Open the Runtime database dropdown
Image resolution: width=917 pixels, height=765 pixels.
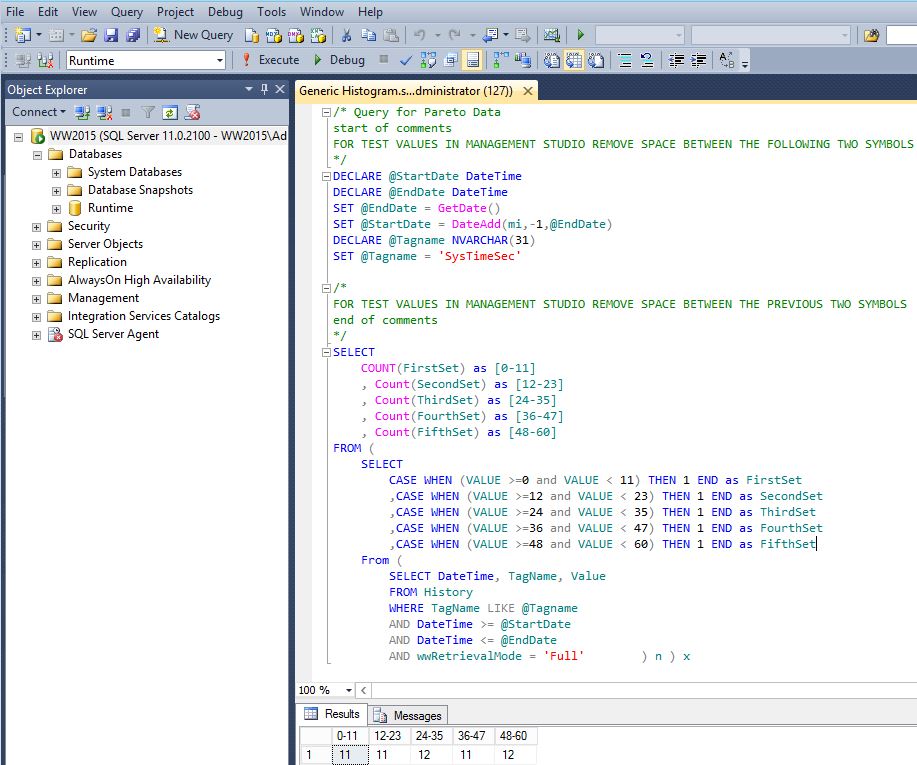tap(220, 61)
